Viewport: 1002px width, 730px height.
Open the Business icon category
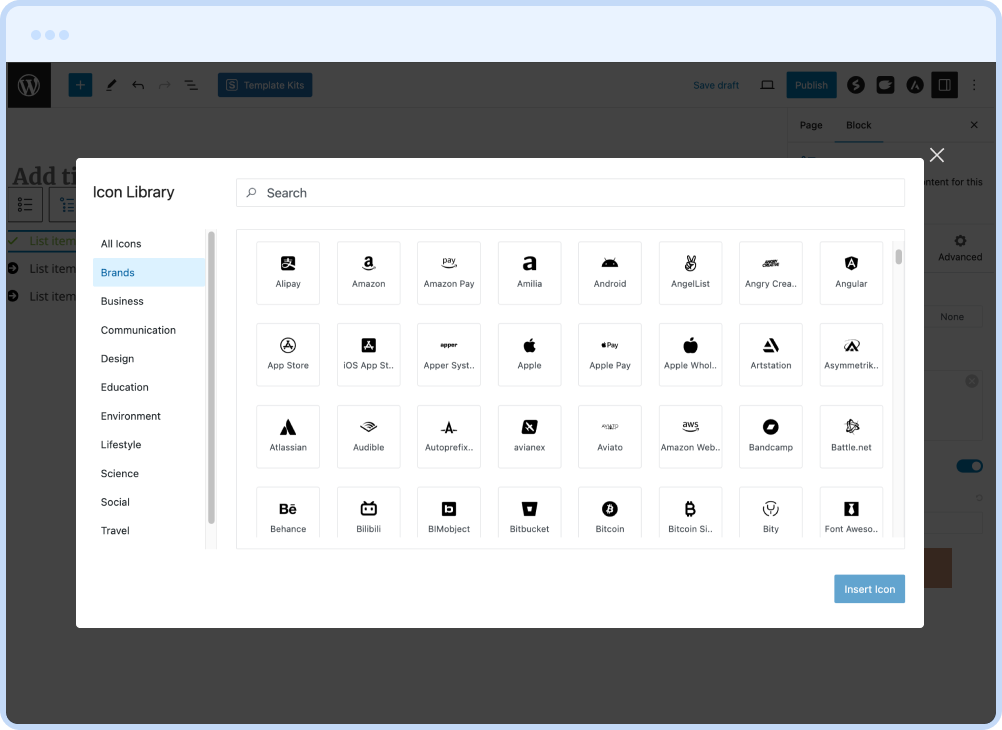click(x=149, y=301)
